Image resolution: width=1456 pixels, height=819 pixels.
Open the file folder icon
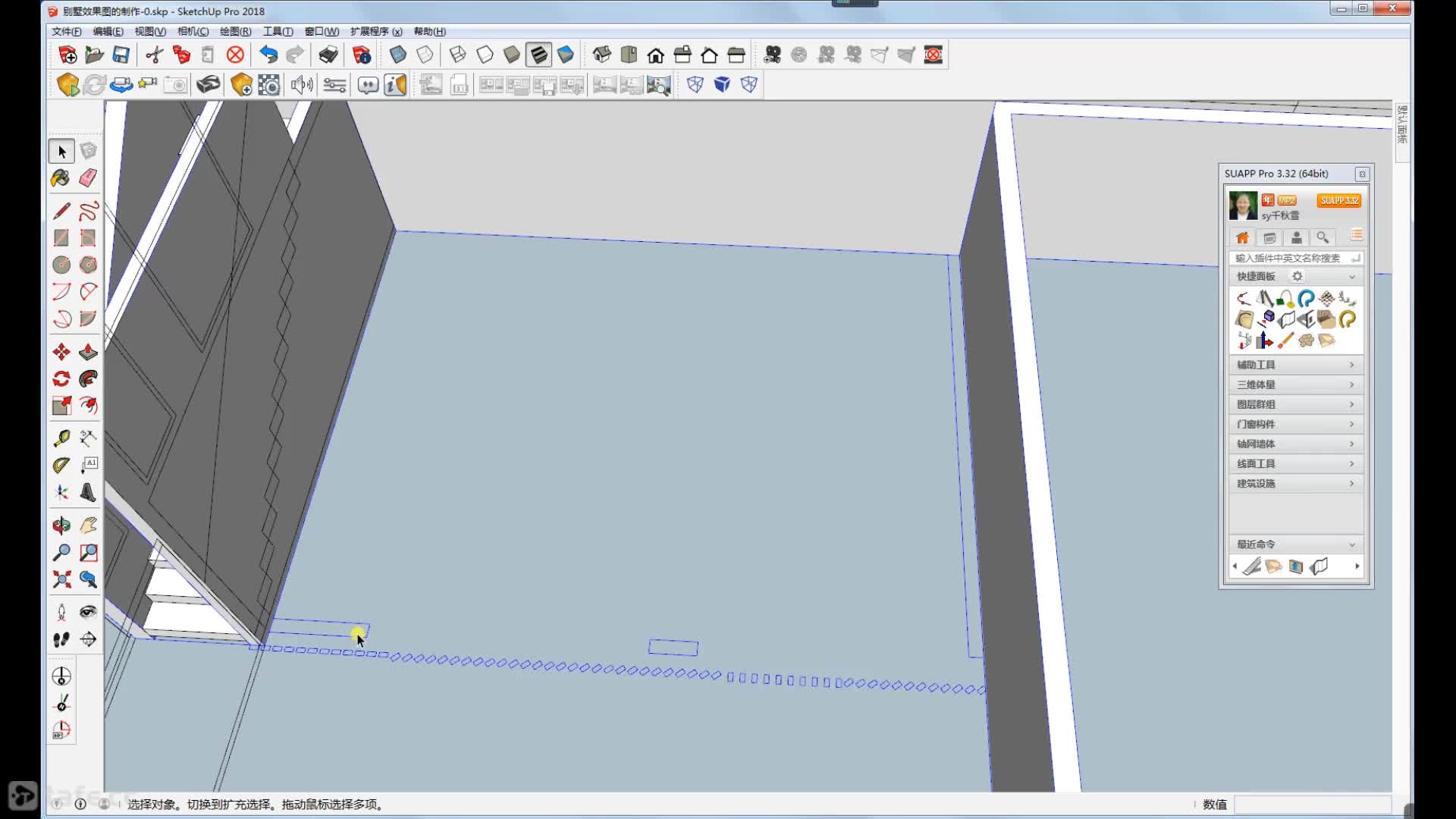click(95, 55)
